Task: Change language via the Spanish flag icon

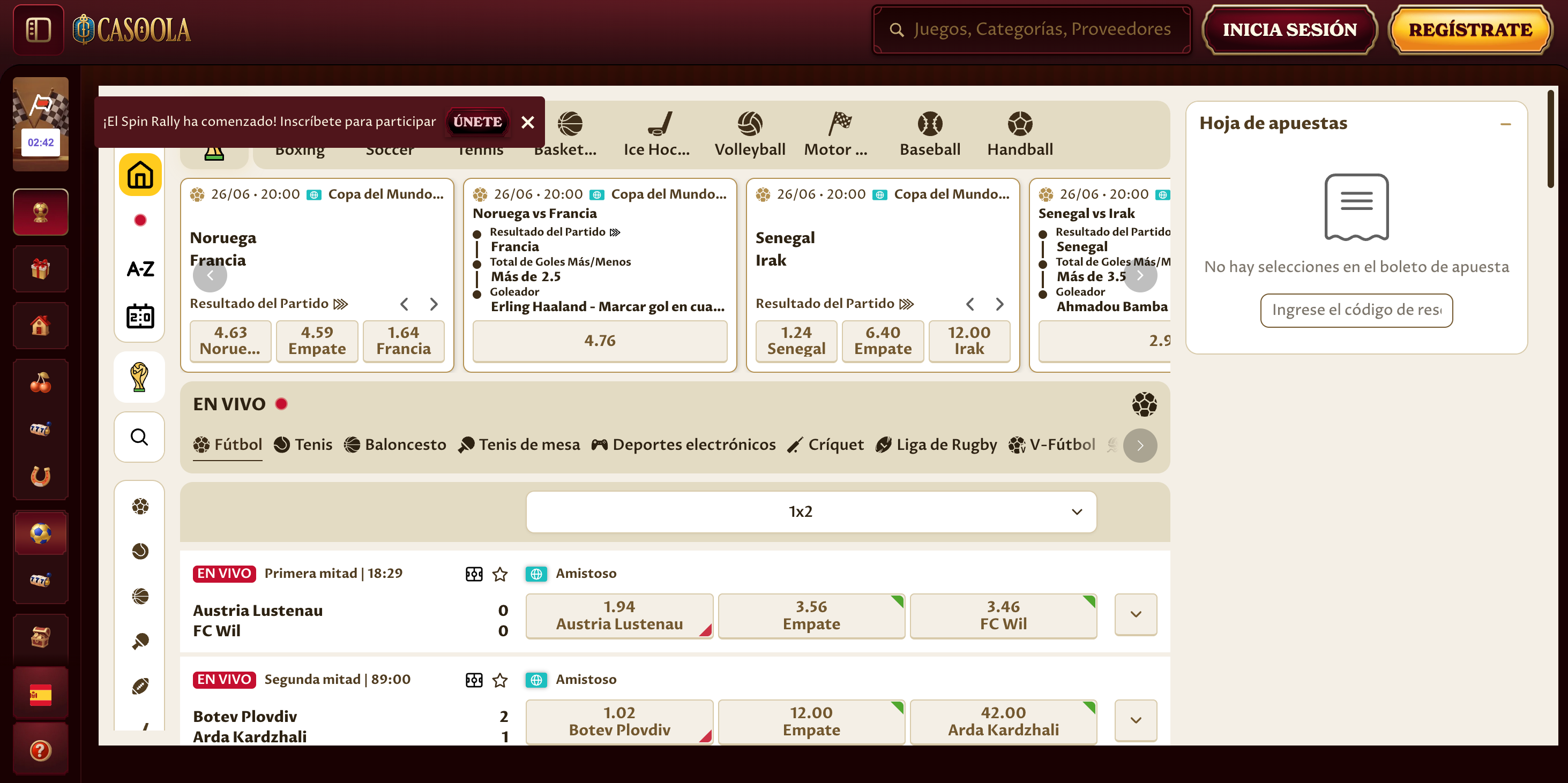Action: [41, 694]
